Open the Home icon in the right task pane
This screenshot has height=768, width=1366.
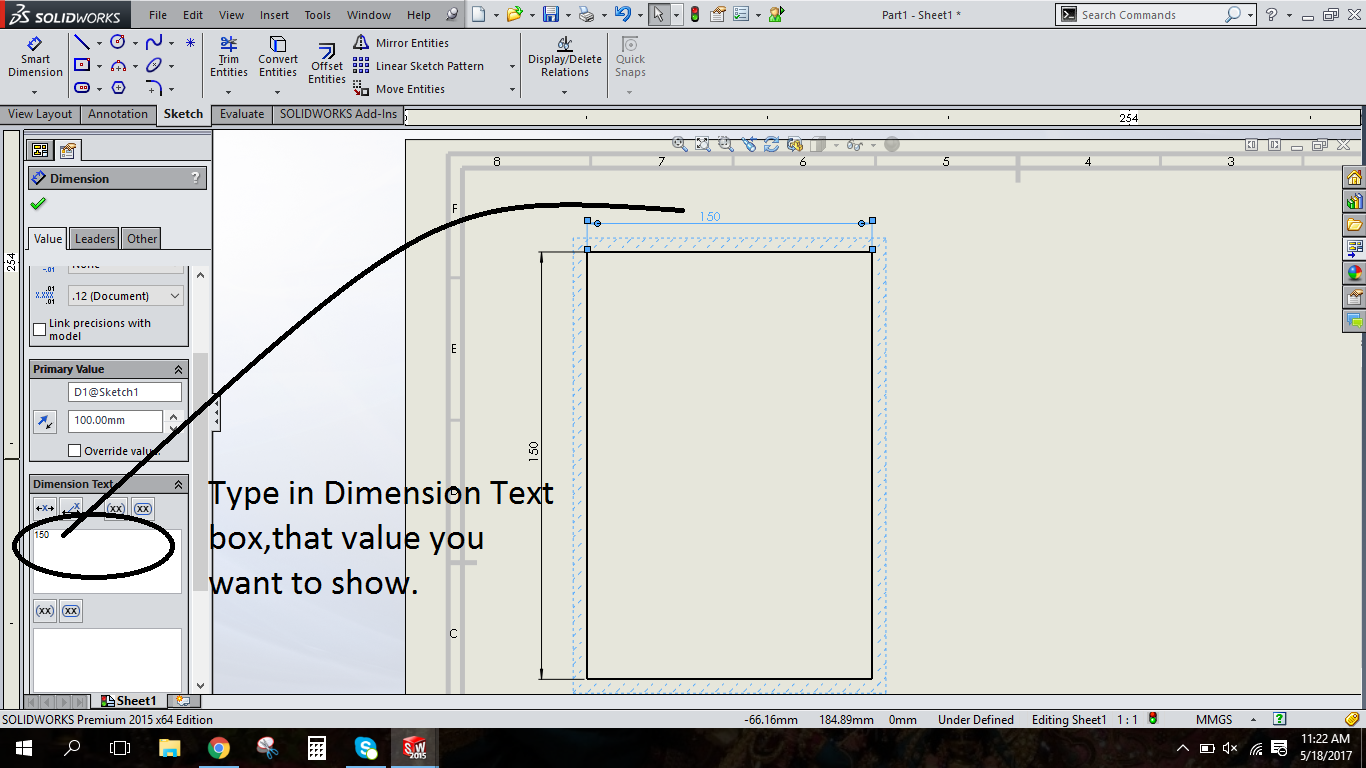coord(1355,176)
